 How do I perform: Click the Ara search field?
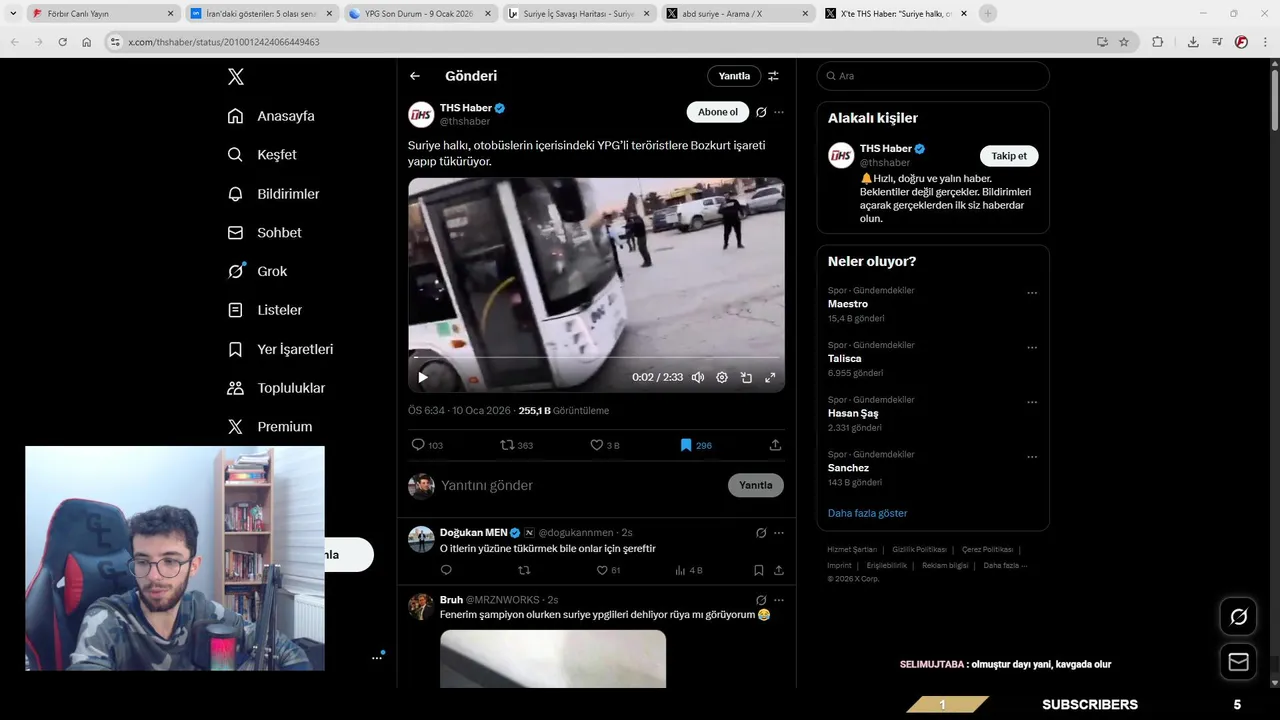933,76
